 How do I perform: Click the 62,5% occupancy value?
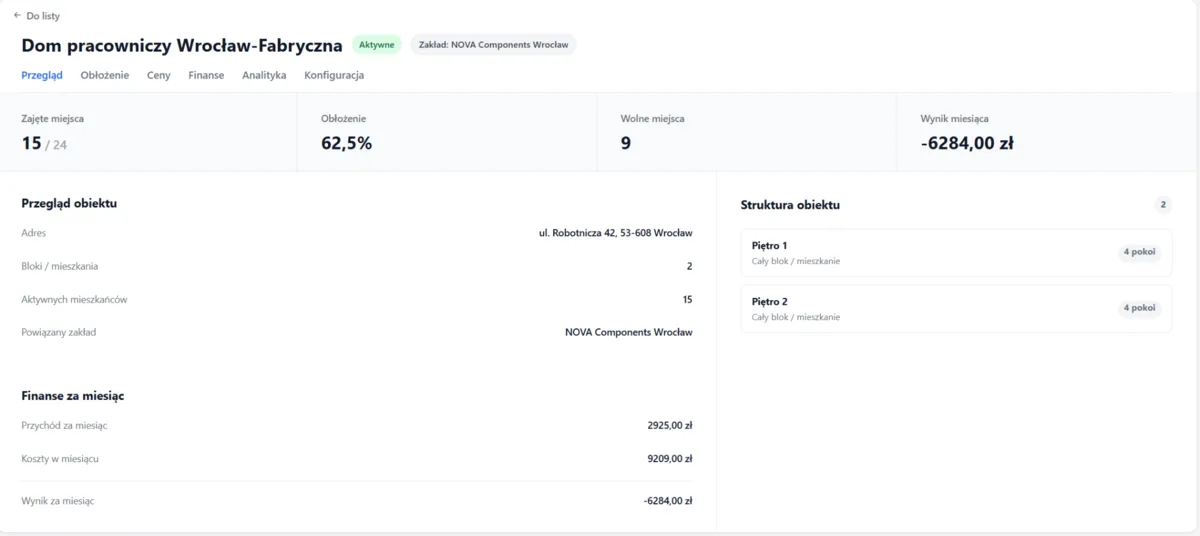[x=346, y=143]
